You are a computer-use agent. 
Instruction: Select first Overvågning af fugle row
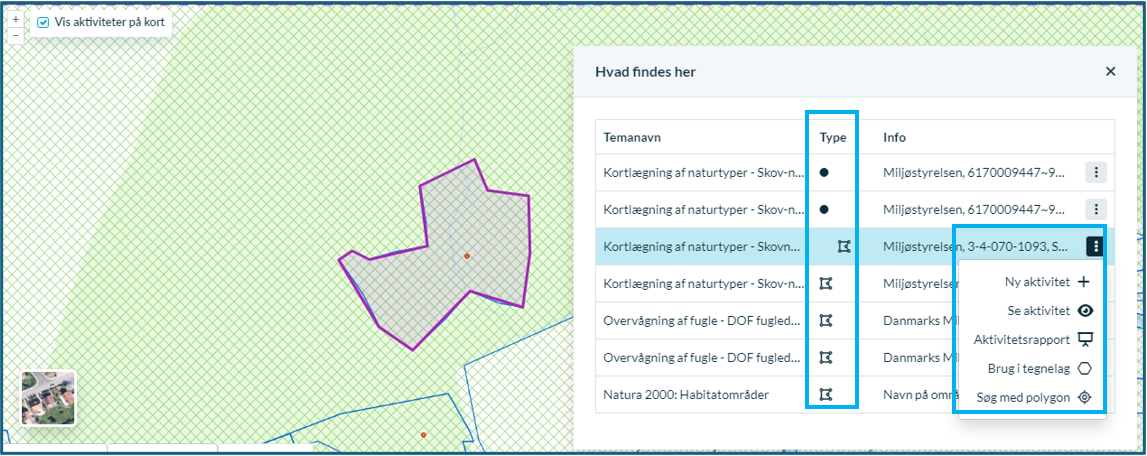click(x=854, y=320)
